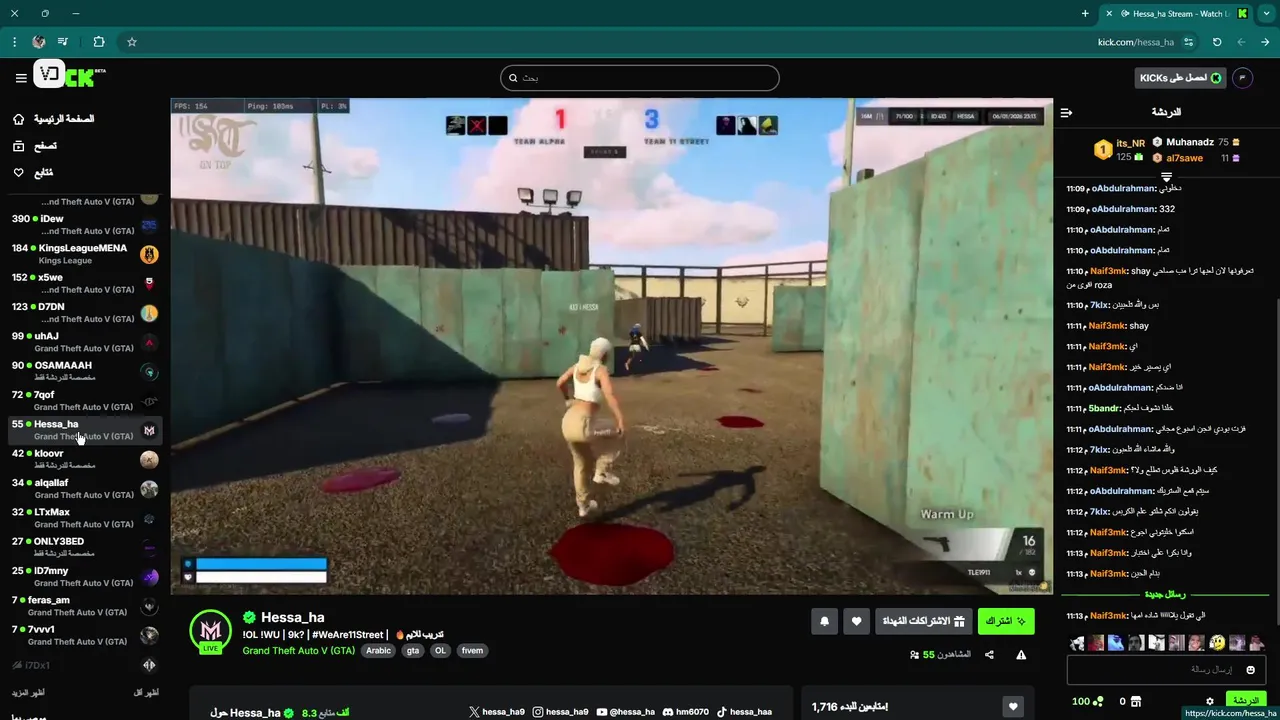The image size is (1280, 720).
Task: Open the Discord hm6070 link
Action: 685,712
